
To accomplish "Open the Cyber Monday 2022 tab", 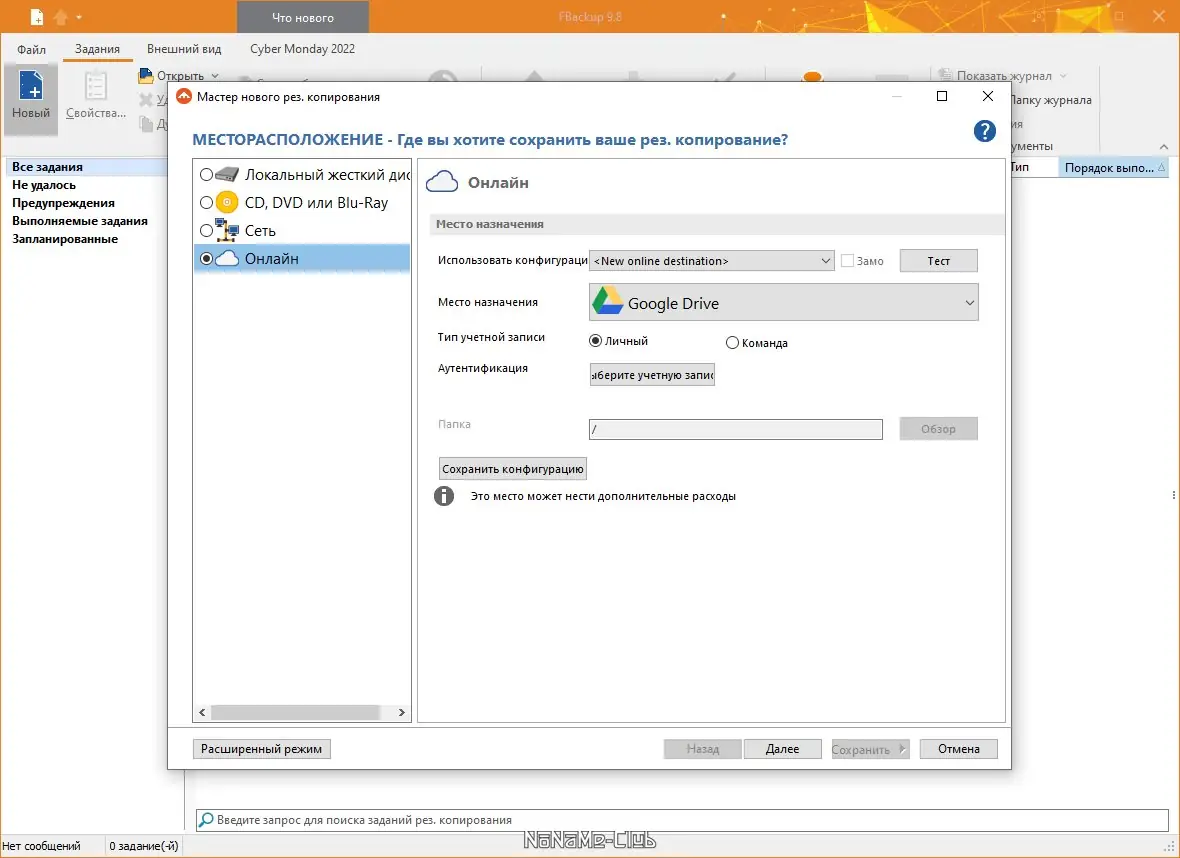I will click(303, 49).
